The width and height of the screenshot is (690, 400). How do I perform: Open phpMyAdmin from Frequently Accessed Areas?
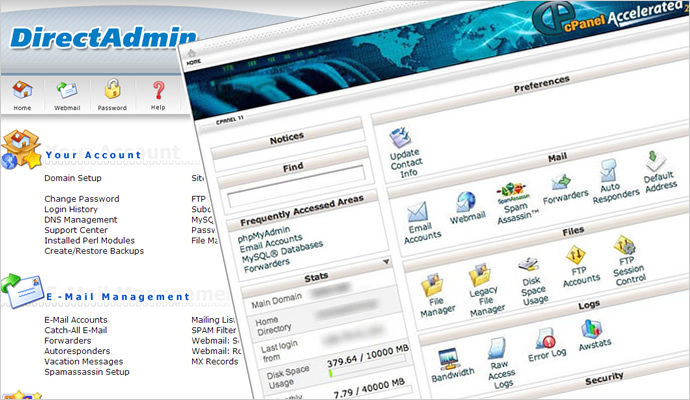264,234
